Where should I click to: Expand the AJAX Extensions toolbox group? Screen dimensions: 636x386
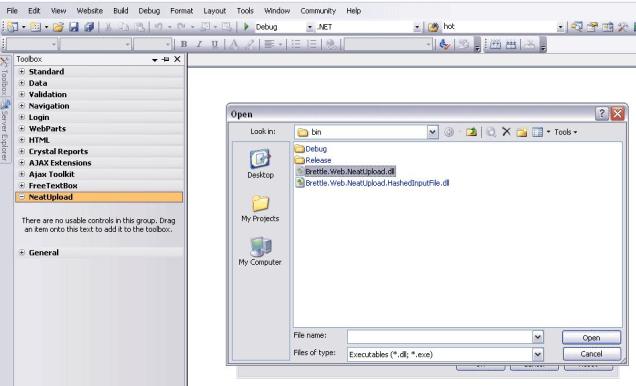point(22,163)
